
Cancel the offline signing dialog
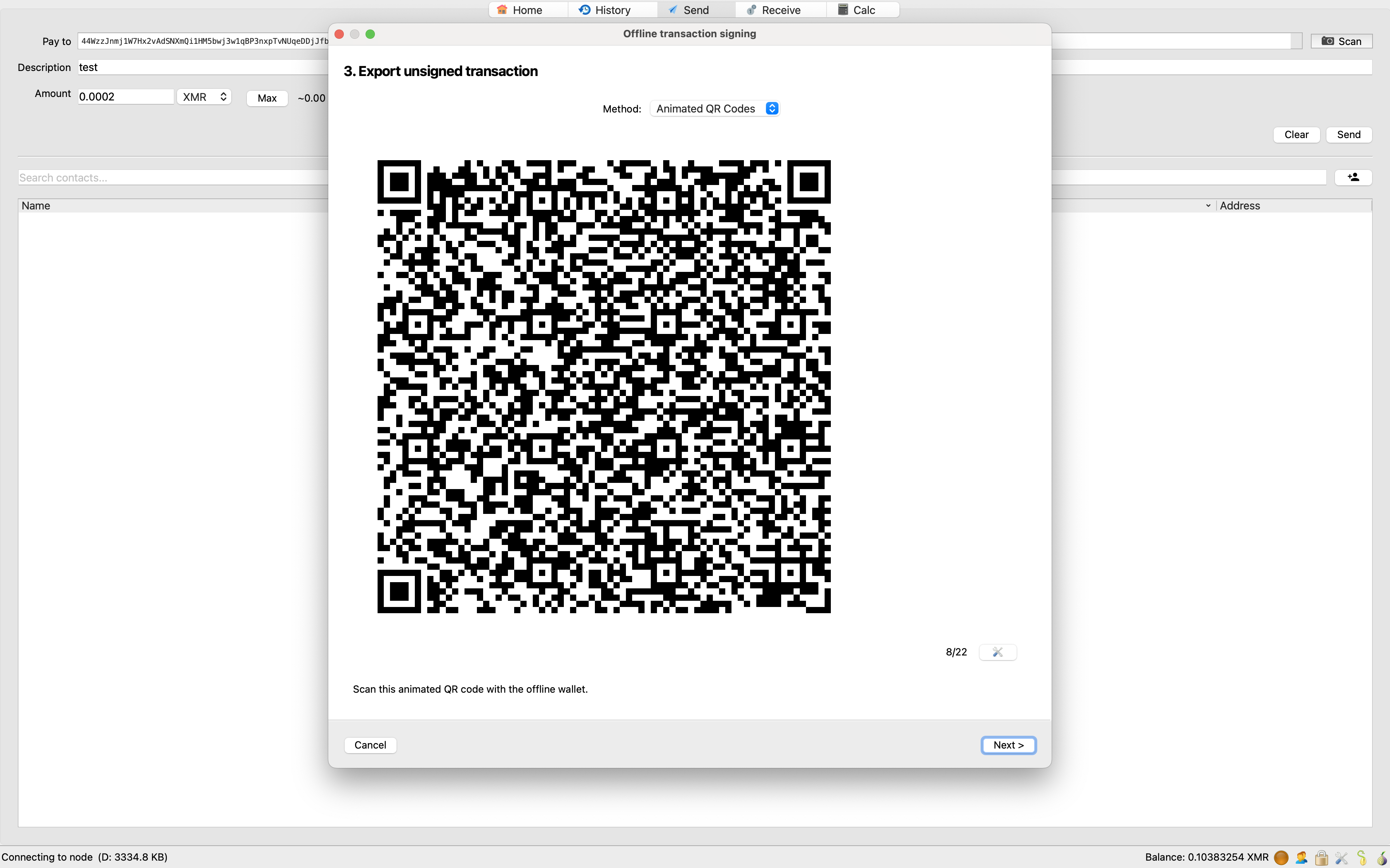point(370,745)
